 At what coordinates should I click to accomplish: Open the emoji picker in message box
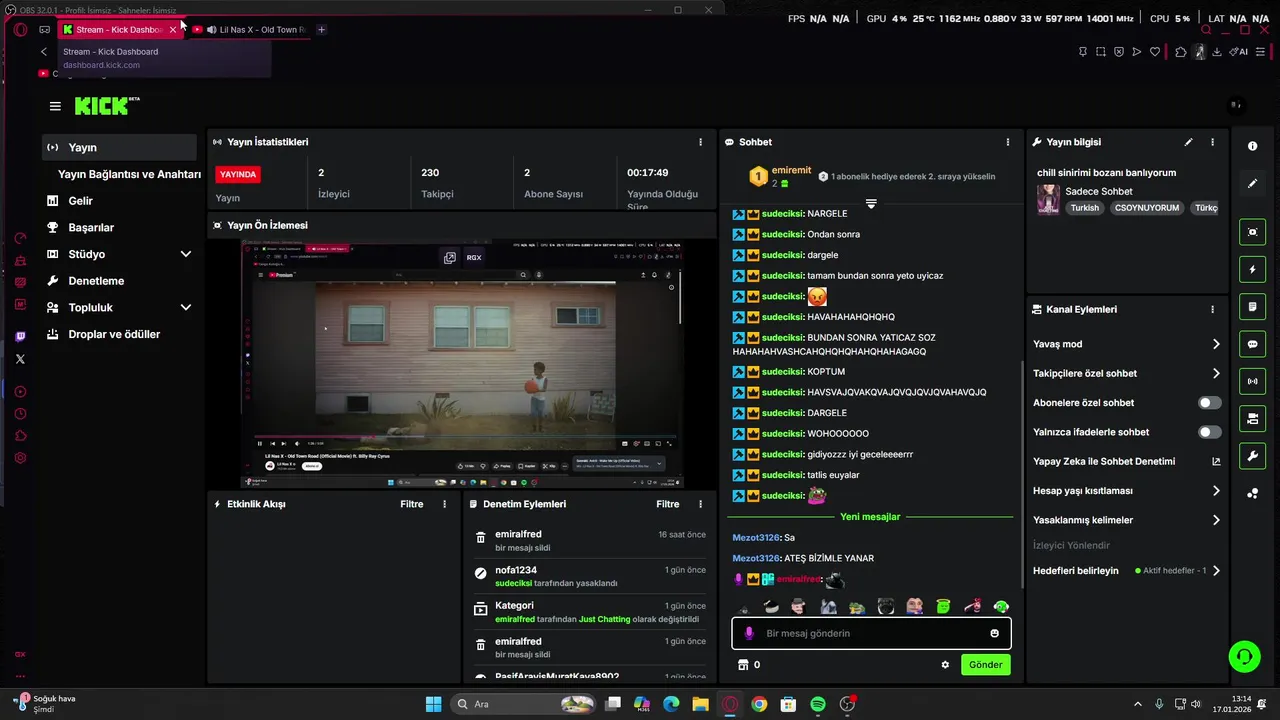[x=994, y=633]
